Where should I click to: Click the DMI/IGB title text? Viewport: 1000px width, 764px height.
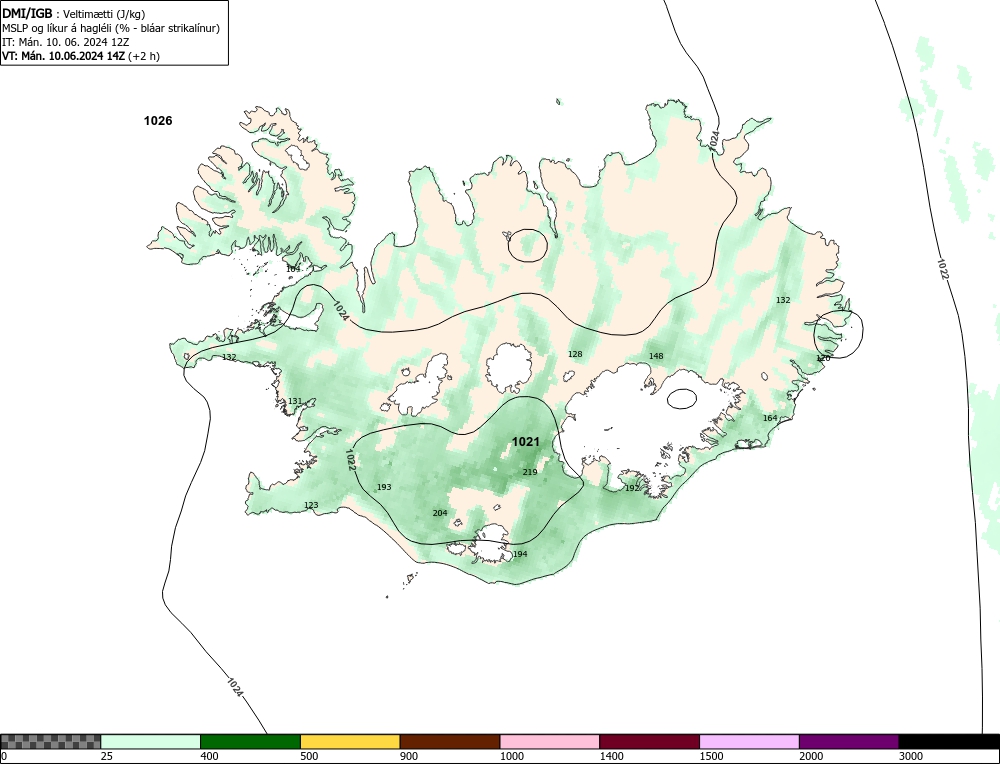27,13
